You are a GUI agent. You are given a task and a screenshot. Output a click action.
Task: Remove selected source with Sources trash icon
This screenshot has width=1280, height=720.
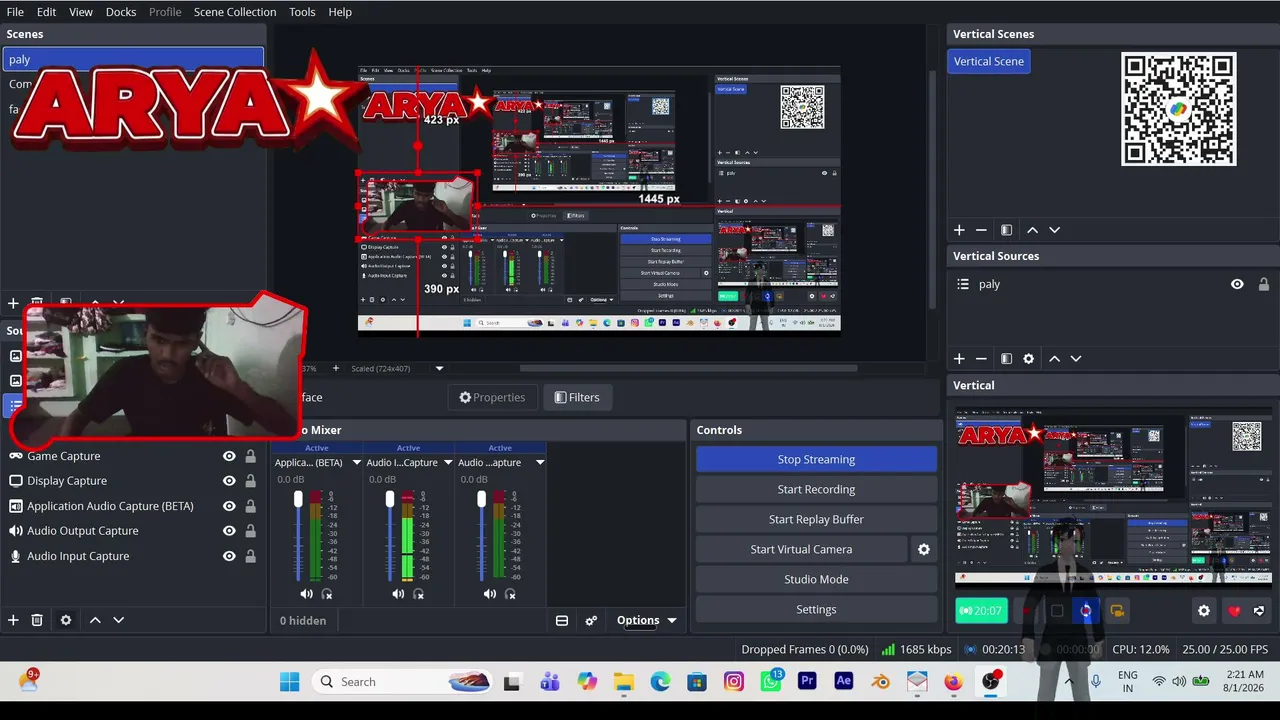click(37, 620)
